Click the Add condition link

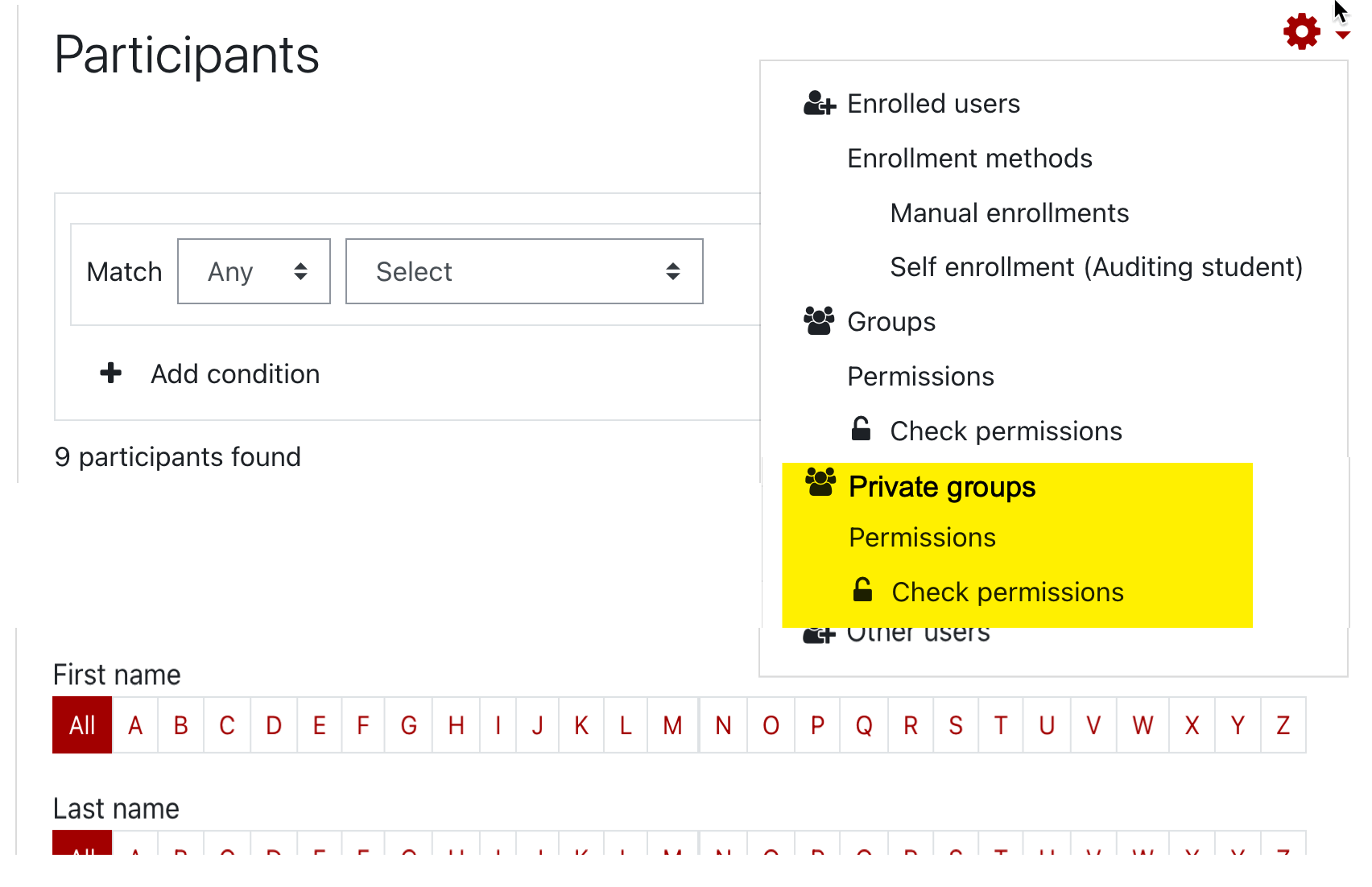click(235, 374)
